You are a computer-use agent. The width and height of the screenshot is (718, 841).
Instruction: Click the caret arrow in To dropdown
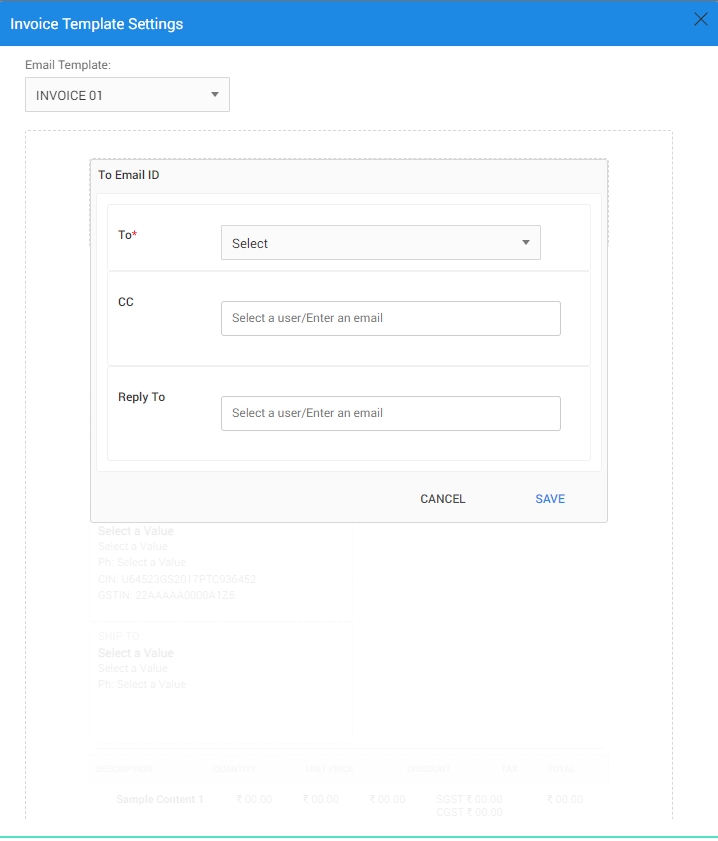click(x=526, y=243)
